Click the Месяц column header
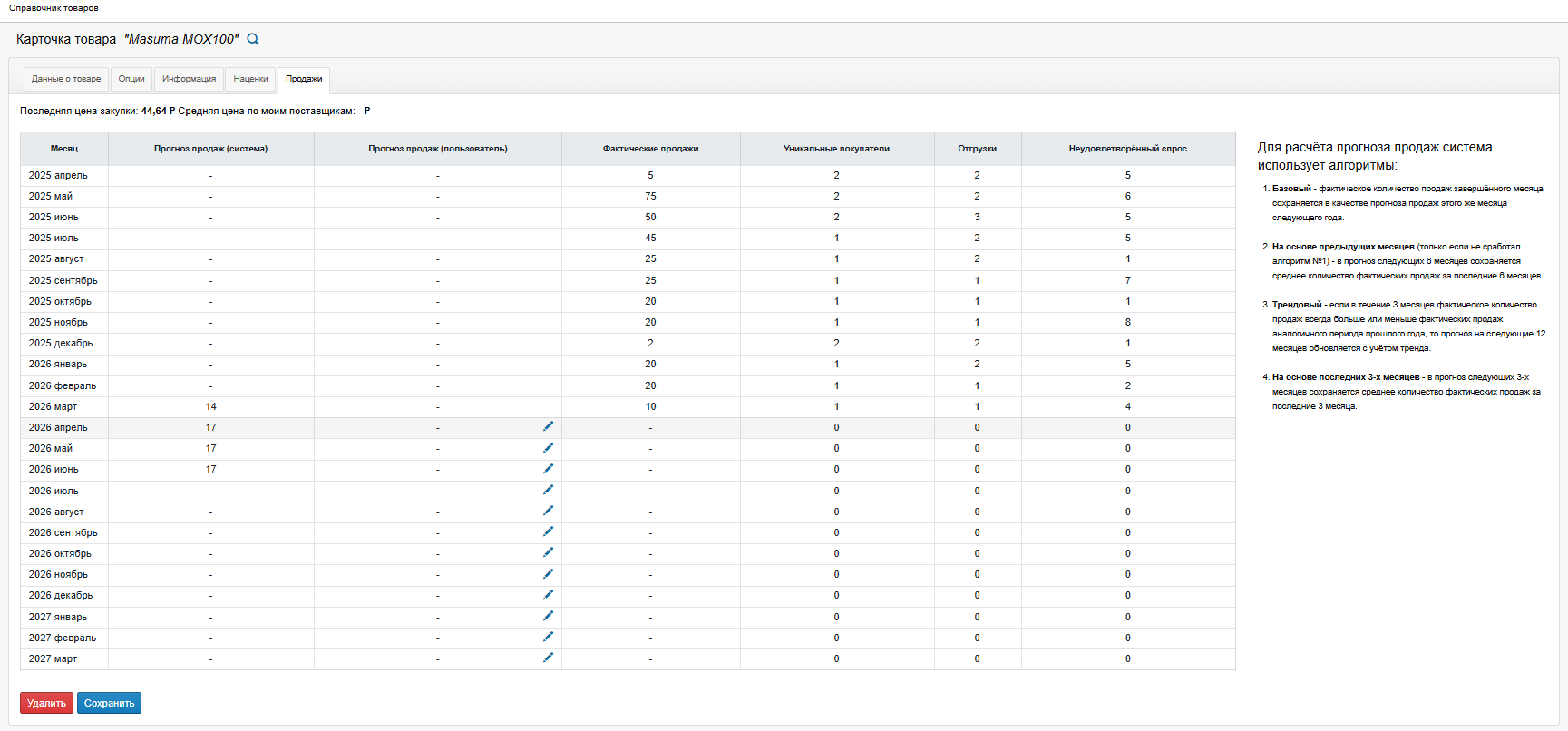 [x=64, y=149]
